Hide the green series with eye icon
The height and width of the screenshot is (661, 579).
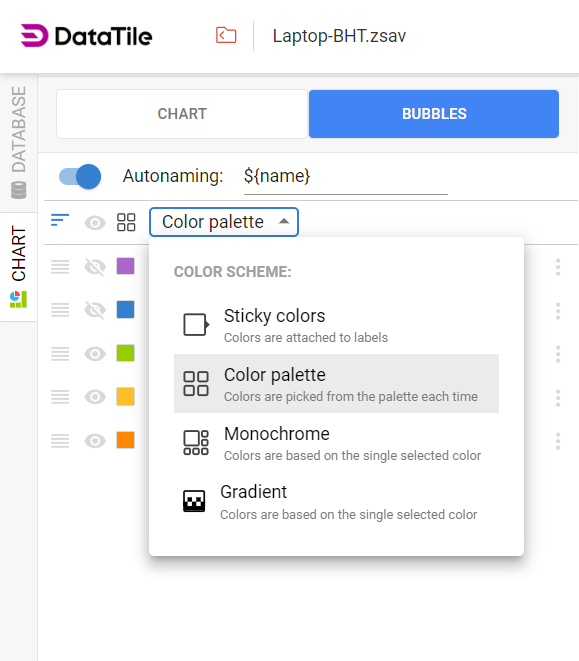coord(95,354)
